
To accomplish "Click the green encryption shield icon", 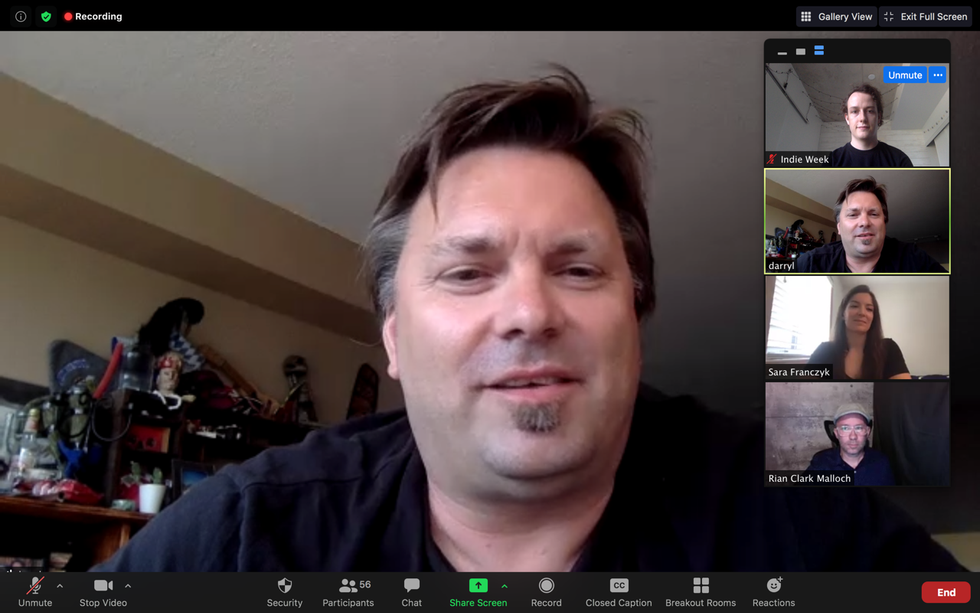I will pos(46,17).
